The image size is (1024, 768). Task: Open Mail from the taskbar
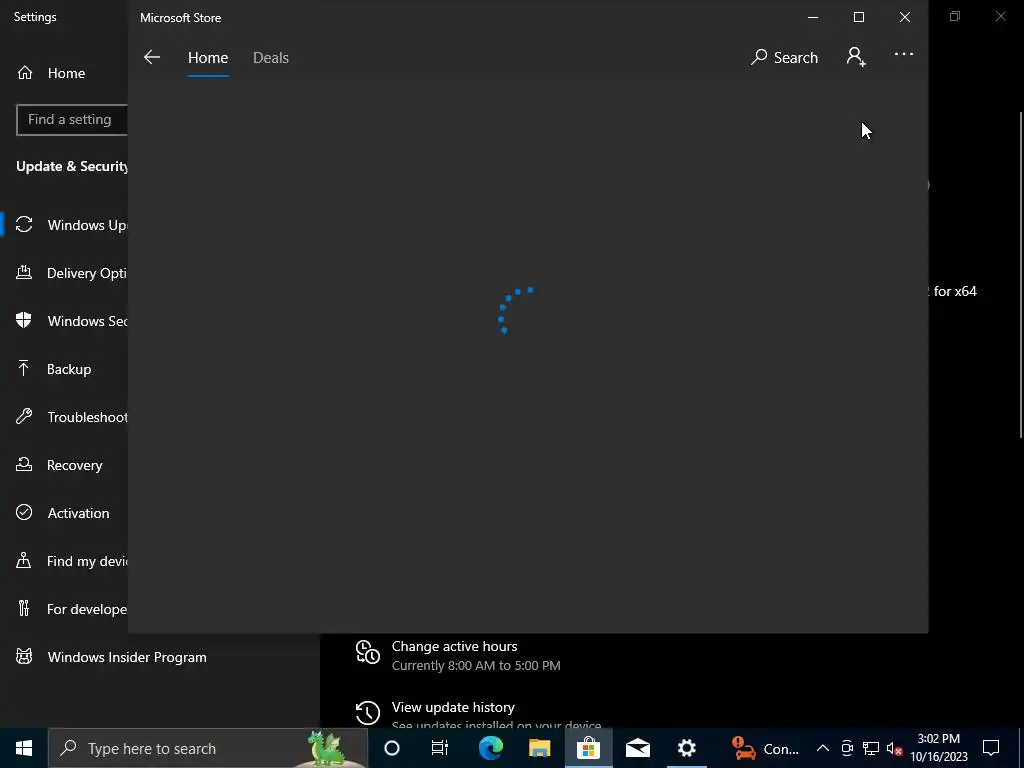637,748
